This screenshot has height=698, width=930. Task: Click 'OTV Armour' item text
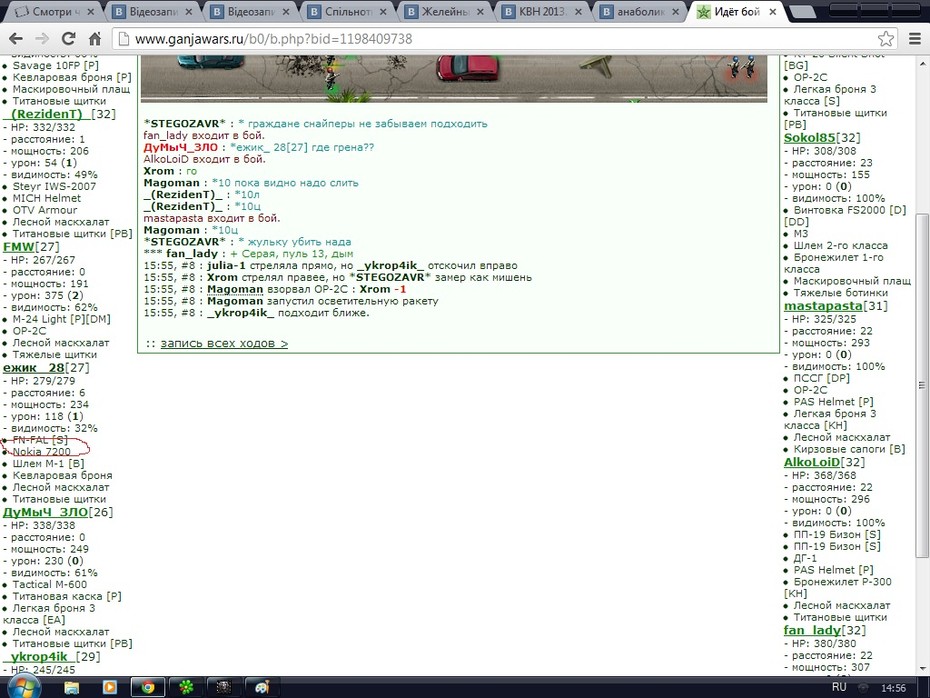click(x=44, y=210)
